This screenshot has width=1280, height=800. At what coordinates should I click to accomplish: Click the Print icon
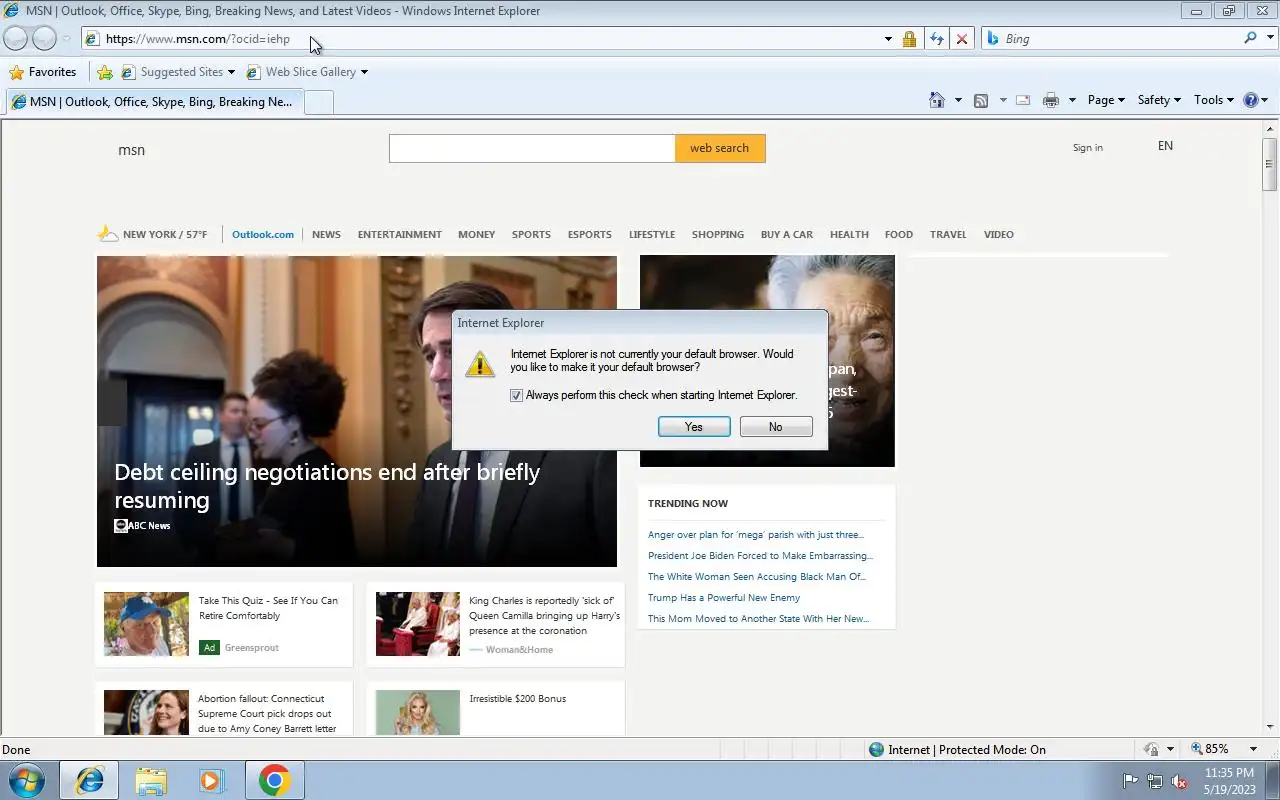click(1050, 100)
